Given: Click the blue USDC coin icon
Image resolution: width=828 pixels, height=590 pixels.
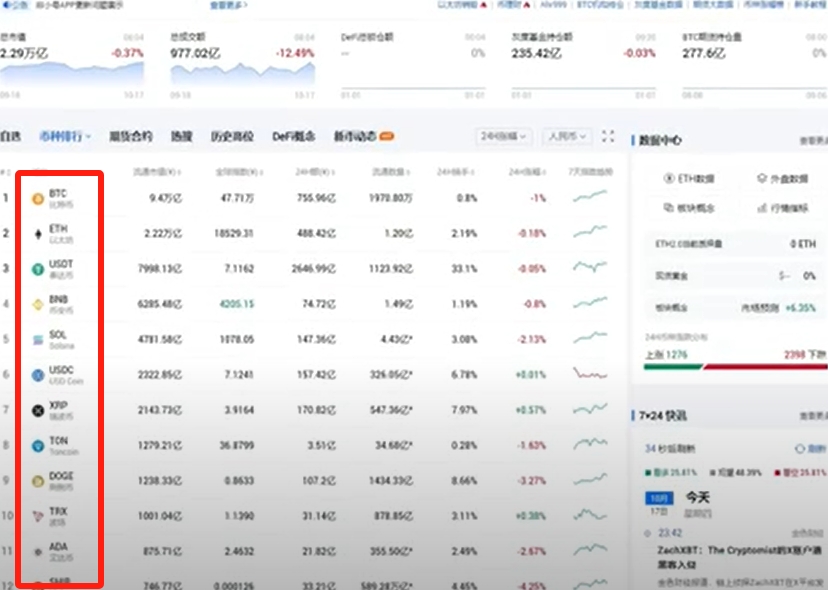Looking at the screenshot, I should click(37, 375).
